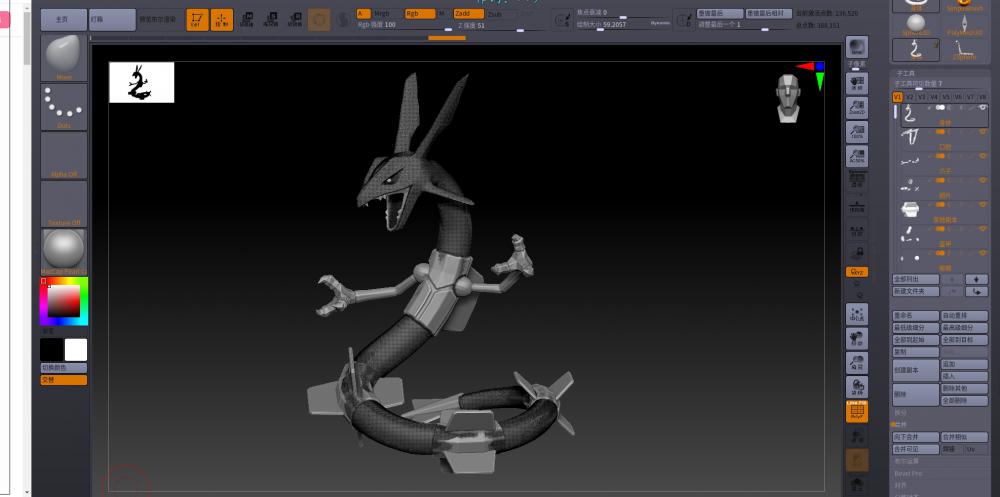Enable the Zsub button
Image resolution: width=1000 pixels, height=497 pixels.
501,13
